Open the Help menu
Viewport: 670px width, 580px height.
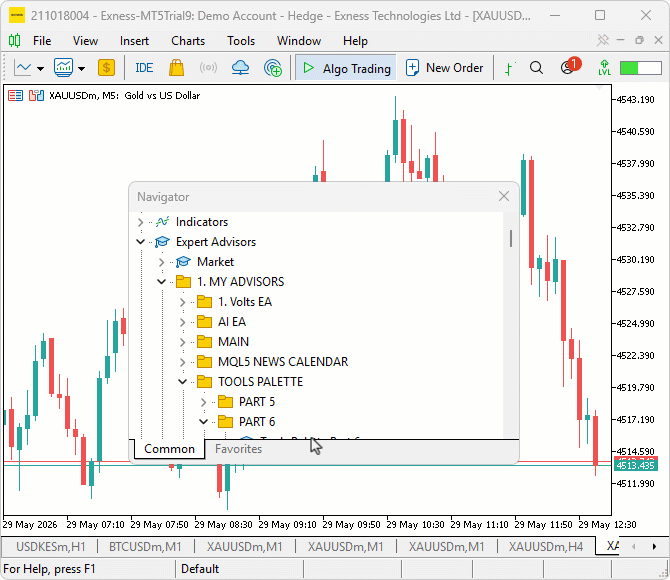tap(355, 41)
